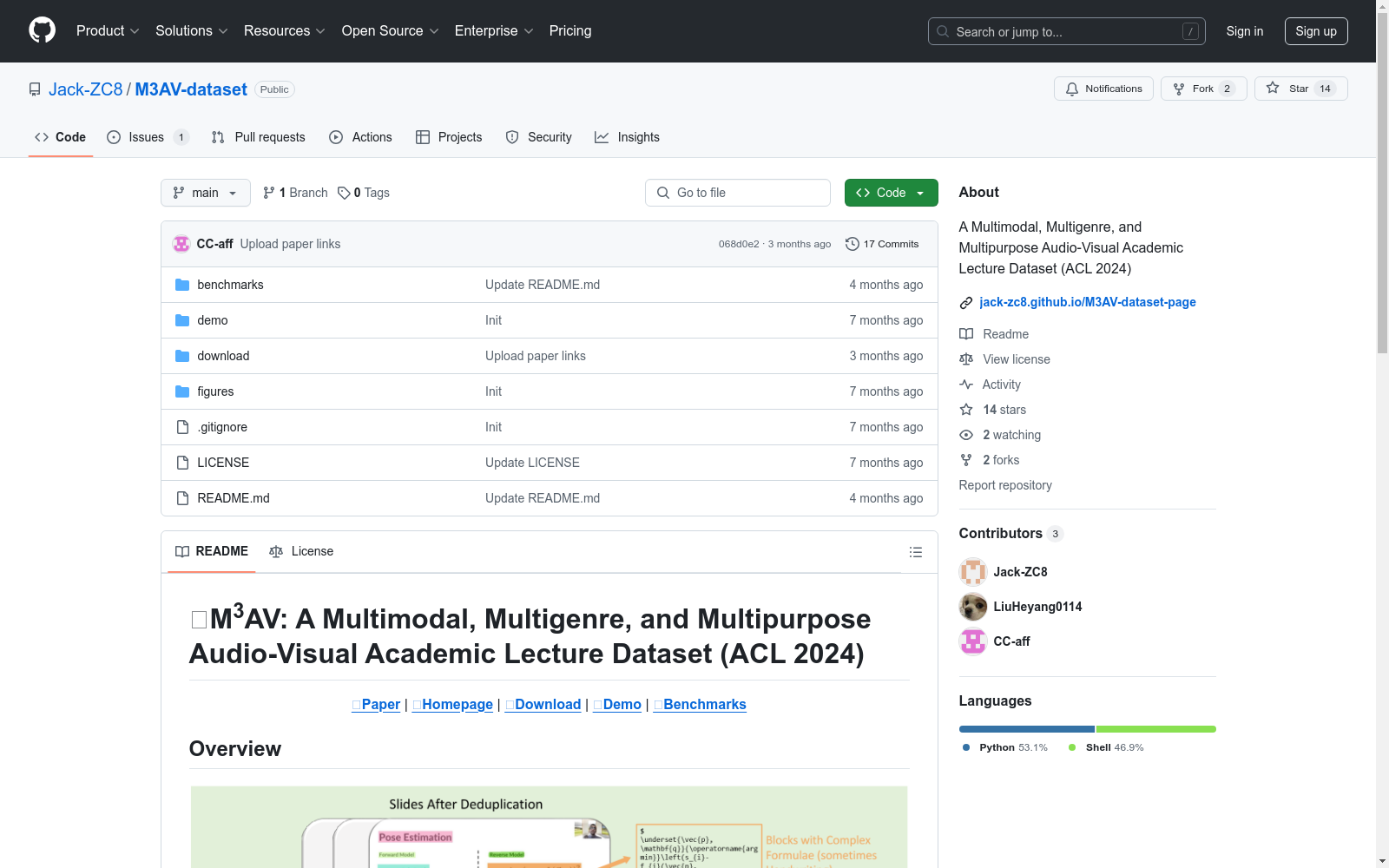Viewport: 1389px width, 868px height.
Task: Open jack-zc8.github.io dataset page link
Action: point(1088,302)
